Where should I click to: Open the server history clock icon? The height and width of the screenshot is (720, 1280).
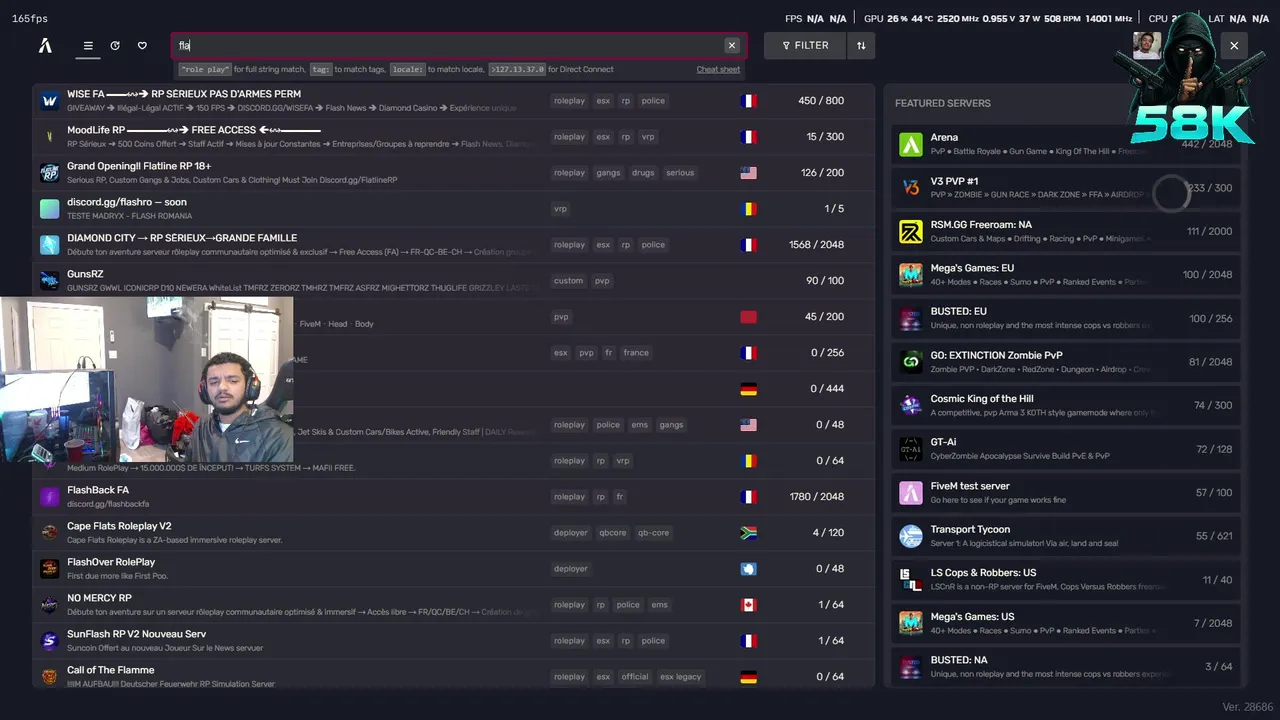click(115, 45)
